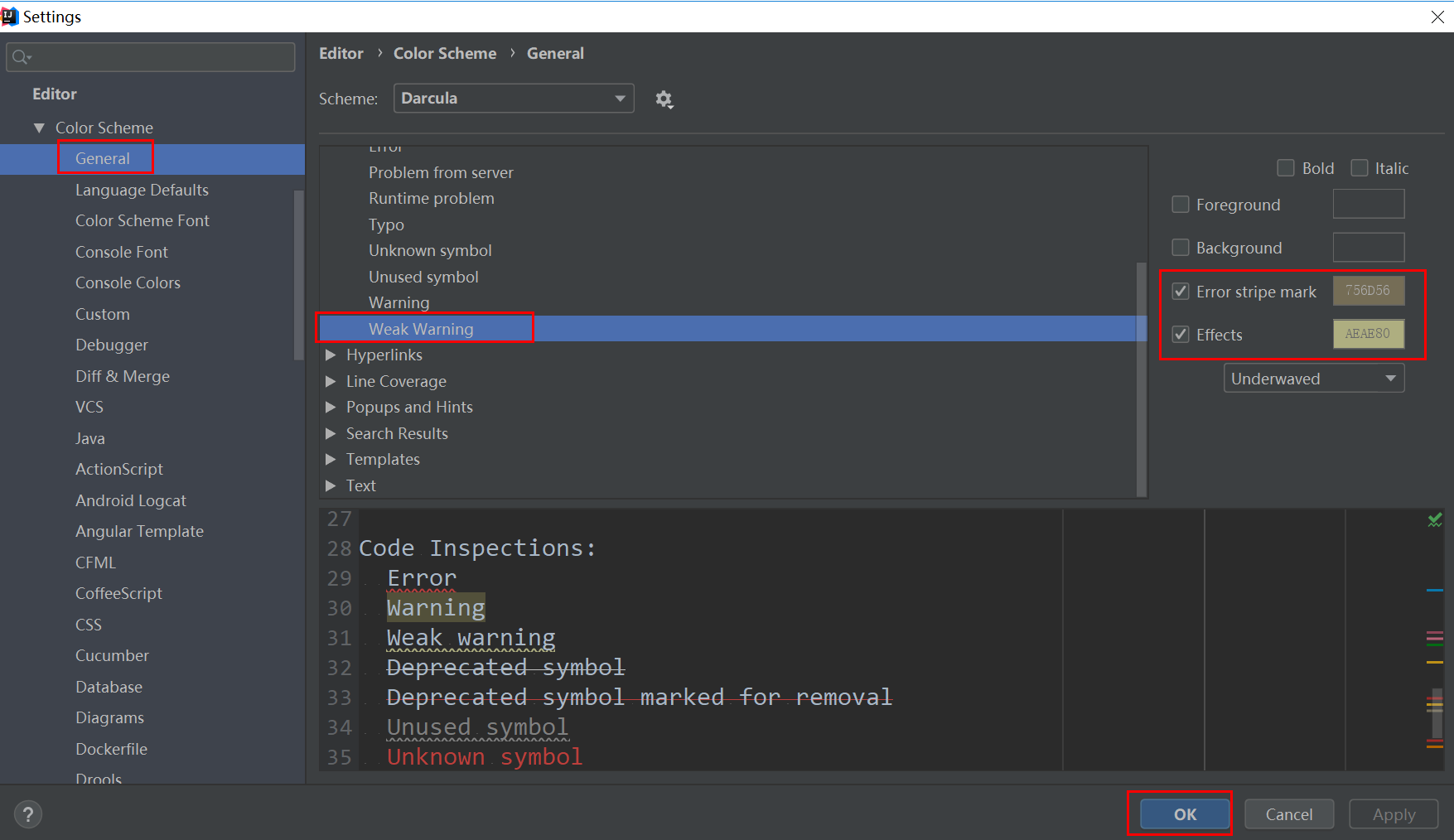Screen dimensions: 1454x840
Task: Click the Background color box
Action: (x=1369, y=247)
